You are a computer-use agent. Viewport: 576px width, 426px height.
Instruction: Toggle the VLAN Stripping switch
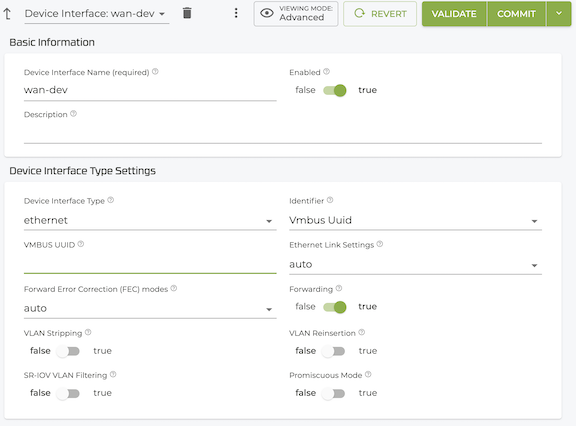pos(68,351)
